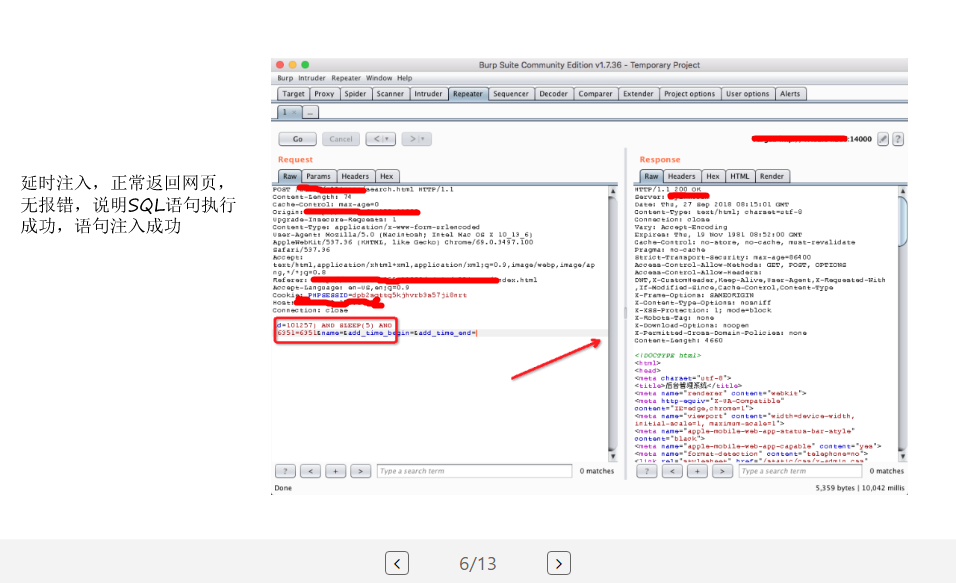Click response search next match button
Image resolution: width=956 pixels, height=583 pixels.
pyautogui.click(x=722, y=471)
